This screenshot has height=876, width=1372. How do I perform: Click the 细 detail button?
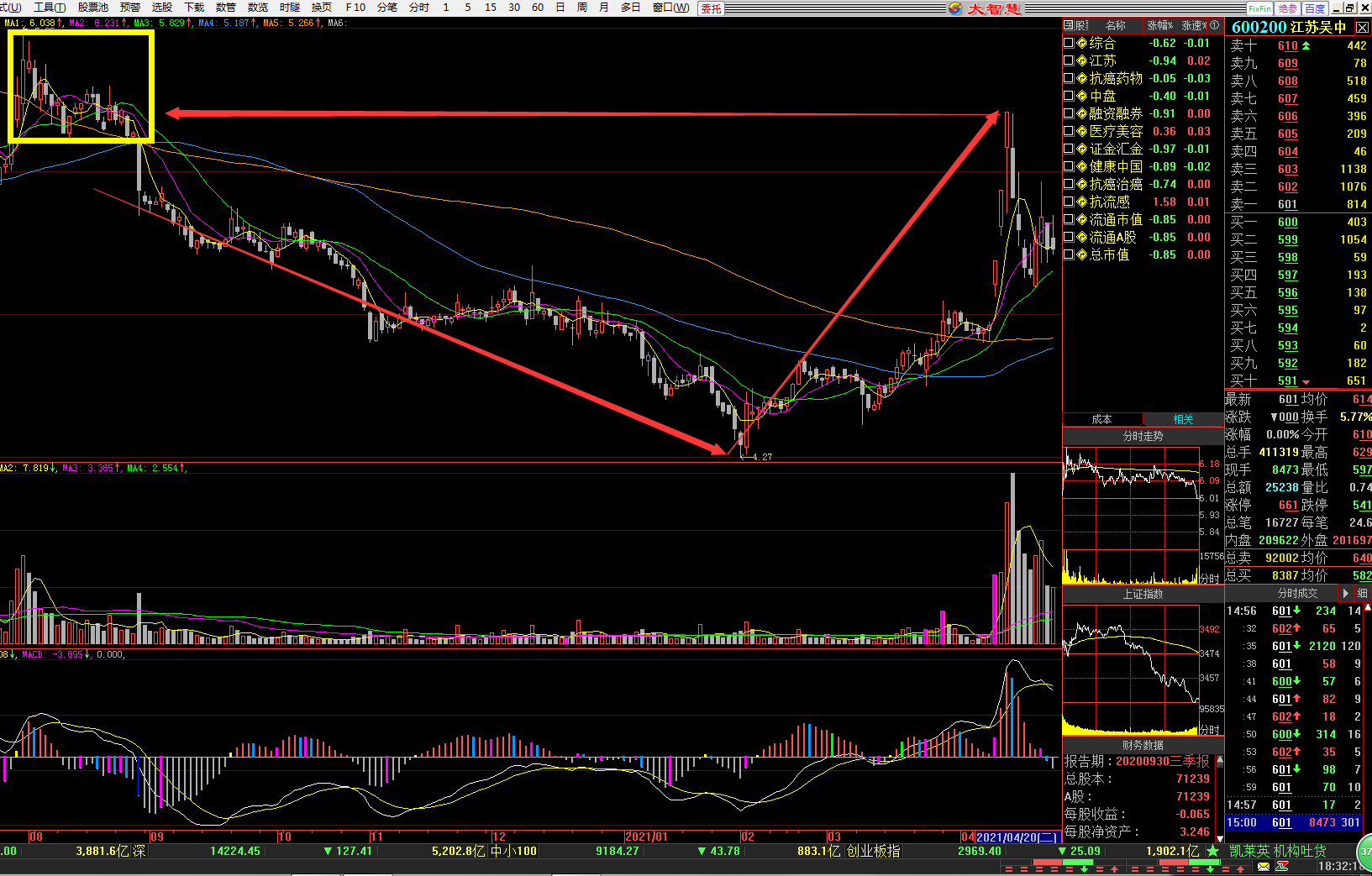1363,593
